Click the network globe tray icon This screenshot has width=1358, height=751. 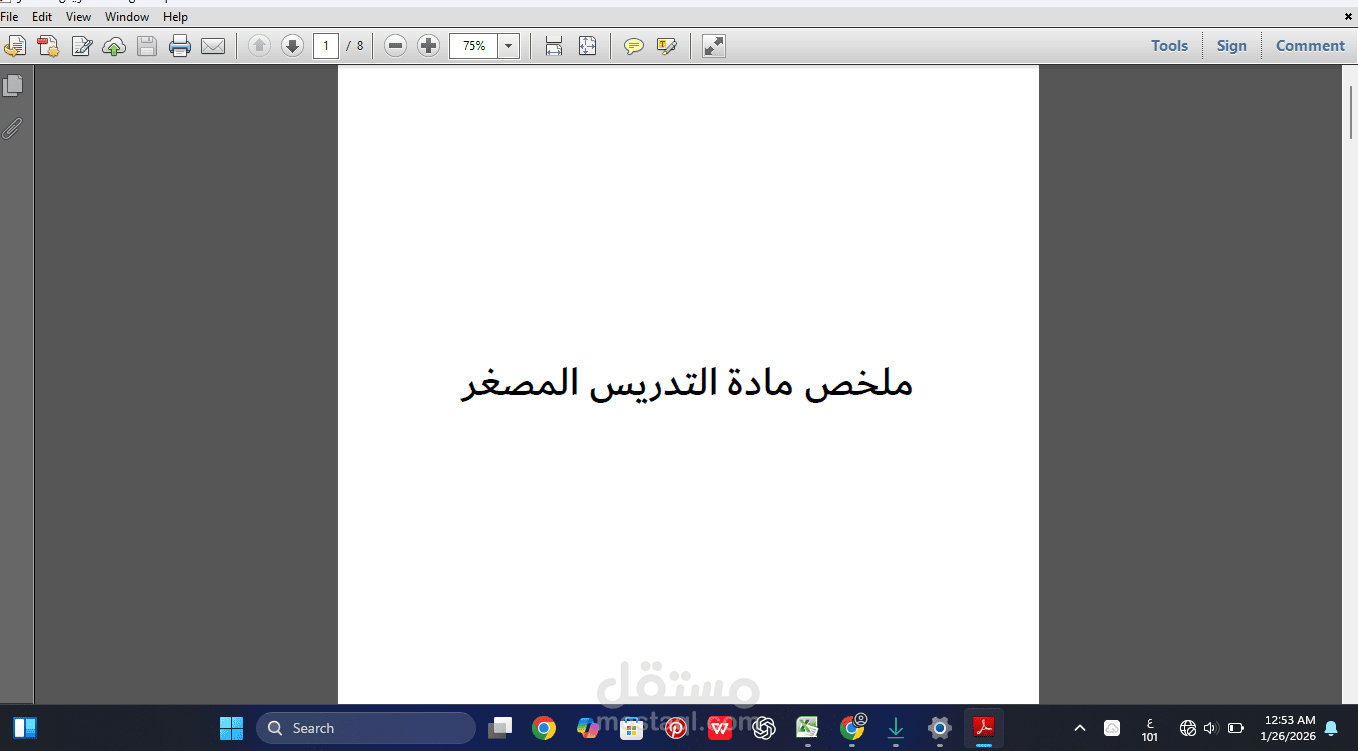pos(1188,728)
